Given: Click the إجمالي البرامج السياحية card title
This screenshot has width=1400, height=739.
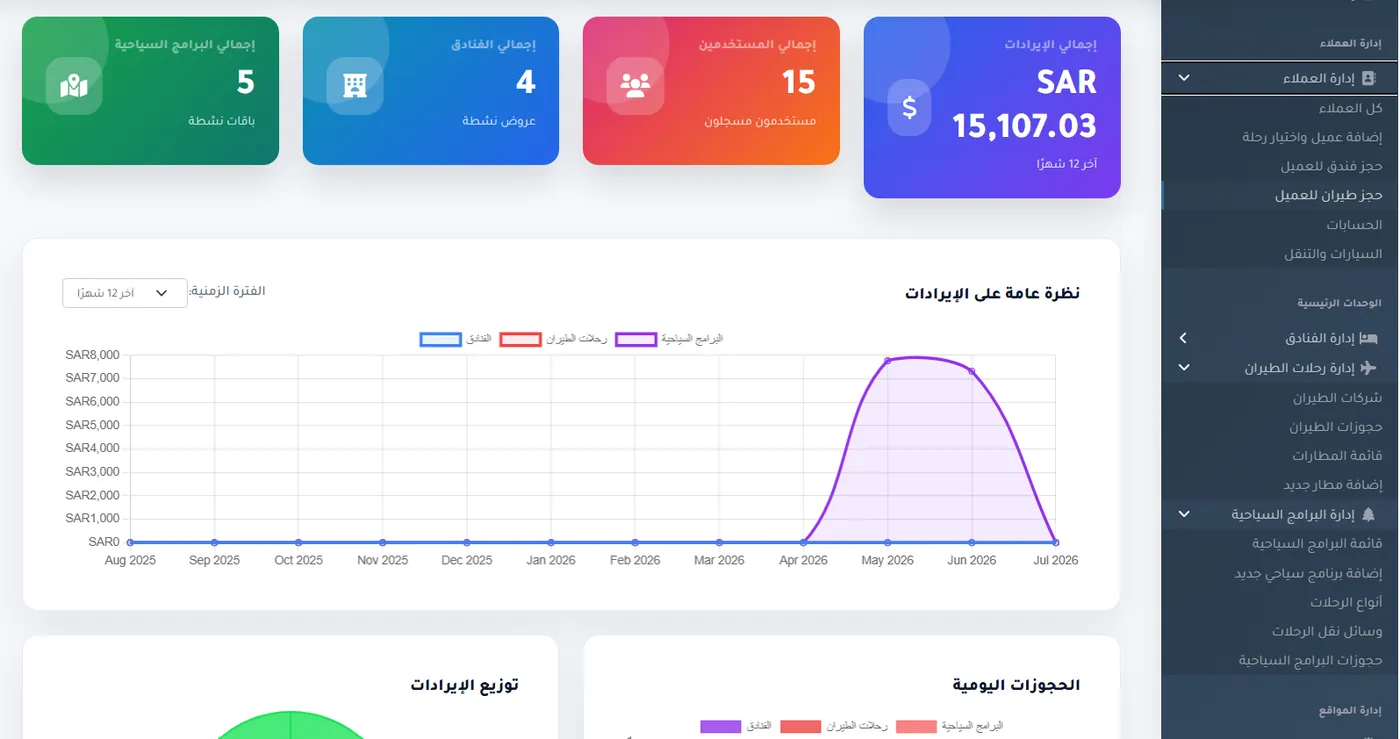Looking at the screenshot, I should pos(185,44).
